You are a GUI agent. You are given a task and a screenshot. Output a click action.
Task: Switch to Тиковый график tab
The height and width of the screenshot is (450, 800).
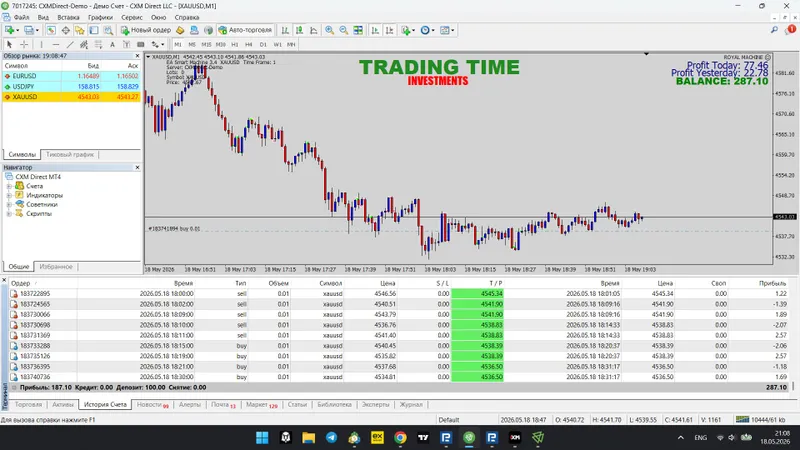click(70, 155)
